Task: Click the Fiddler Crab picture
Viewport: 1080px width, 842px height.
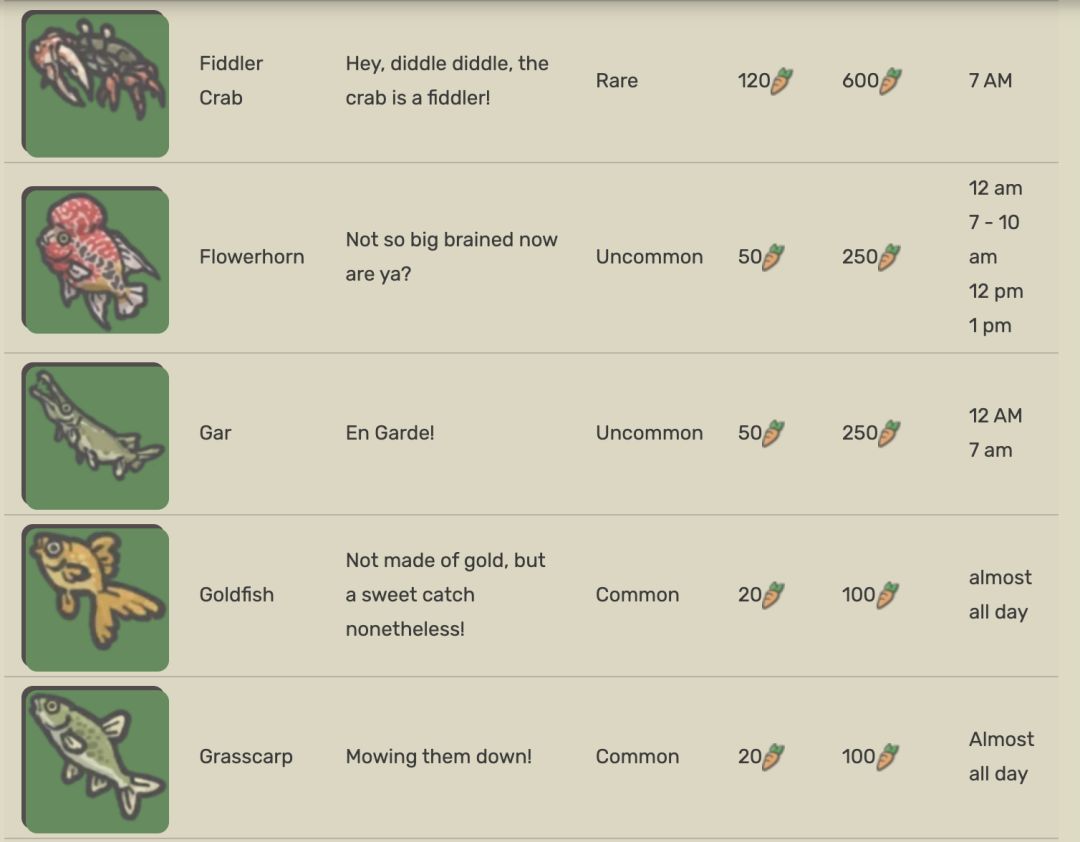Action: (96, 84)
